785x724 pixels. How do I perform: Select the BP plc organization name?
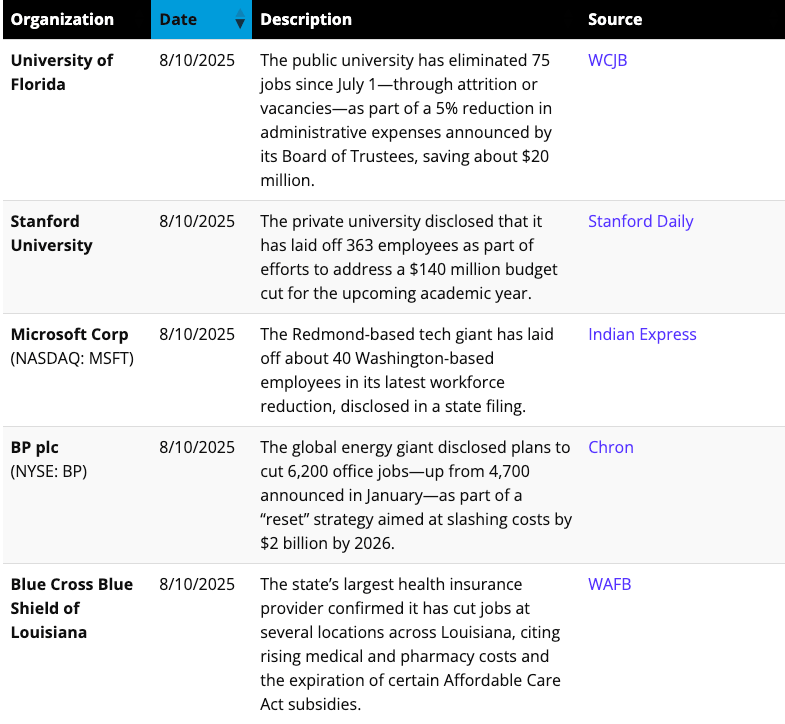click(x=35, y=447)
